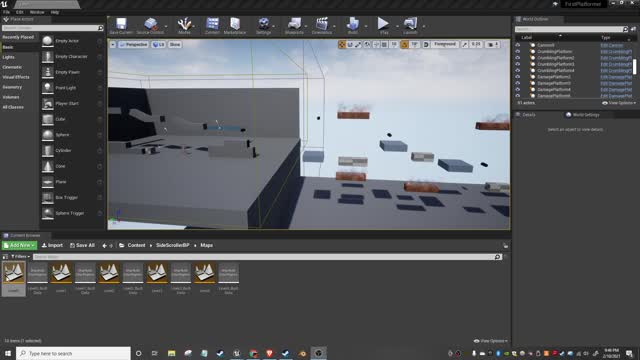Click the Save All button

[82, 245]
